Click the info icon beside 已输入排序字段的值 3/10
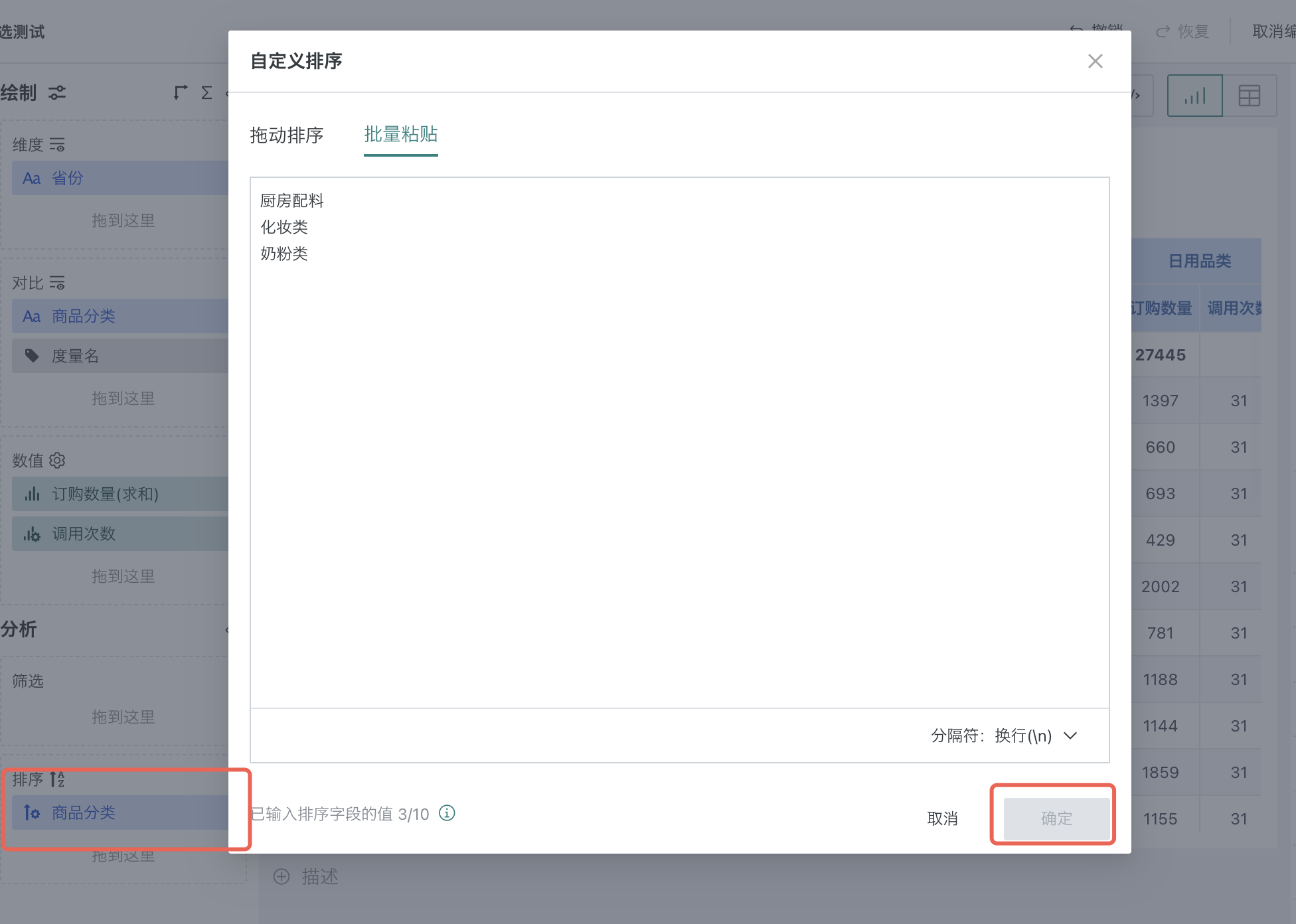This screenshot has height=924, width=1296. 446,814
